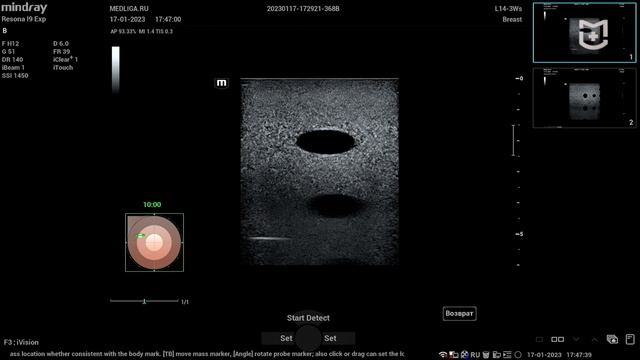Click the 'G 51' gain parameter
640x360 pixels.
point(8,51)
